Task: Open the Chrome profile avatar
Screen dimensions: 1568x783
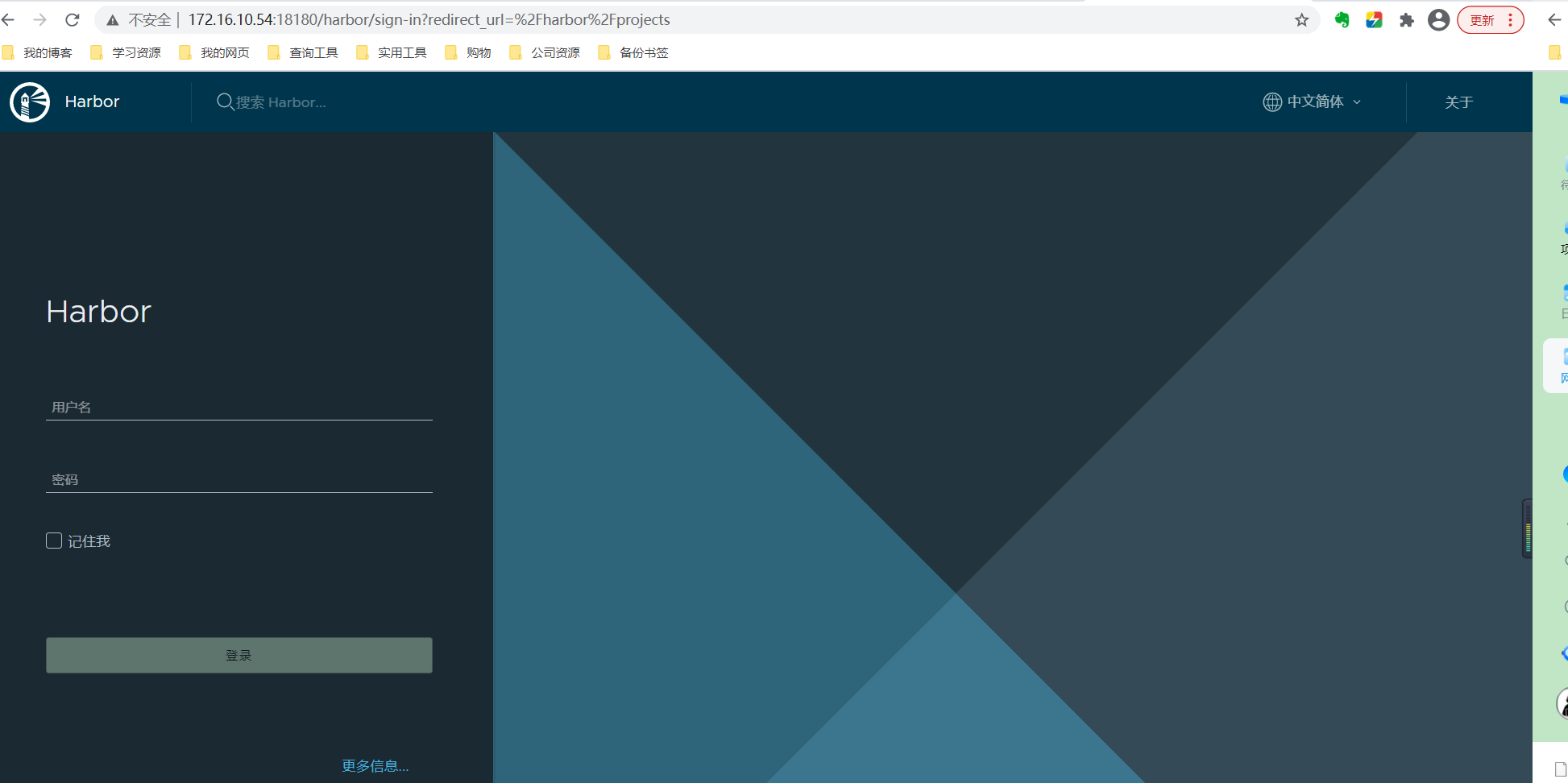Action: coord(1438,20)
